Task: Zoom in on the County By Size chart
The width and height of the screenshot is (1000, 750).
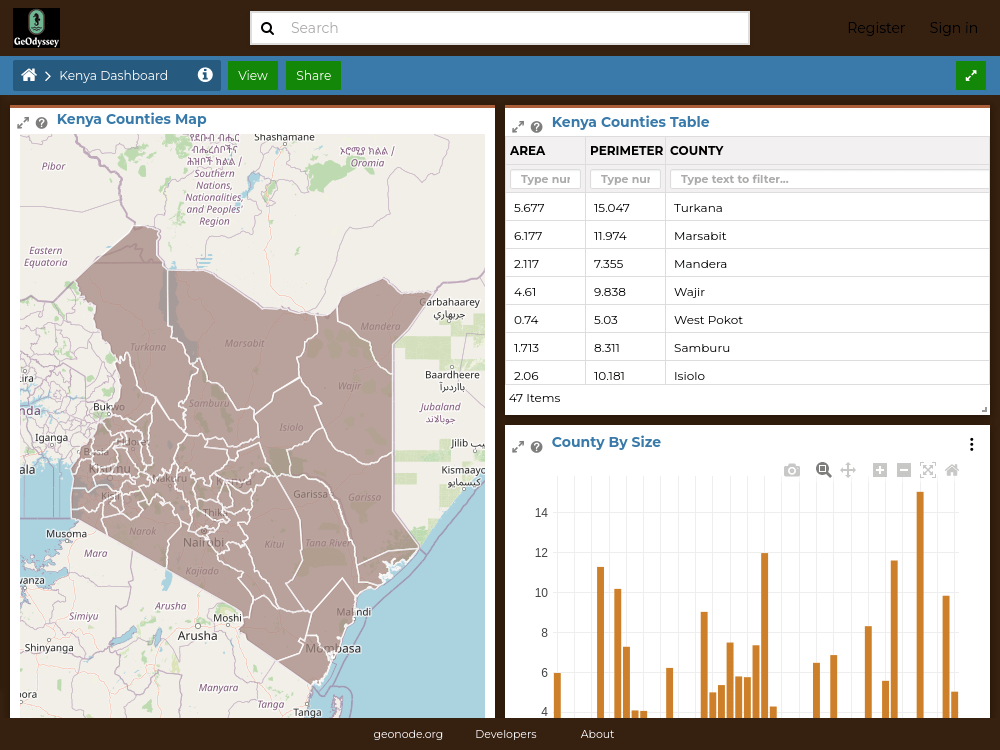Action: [x=879, y=471]
